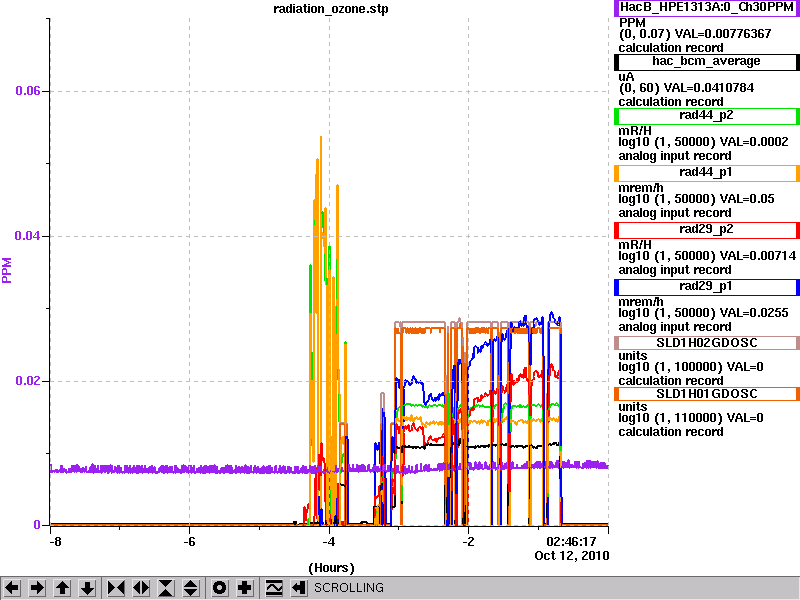This screenshot has height=600, width=800.
Task: Click the uA units label
Action: (627, 77)
